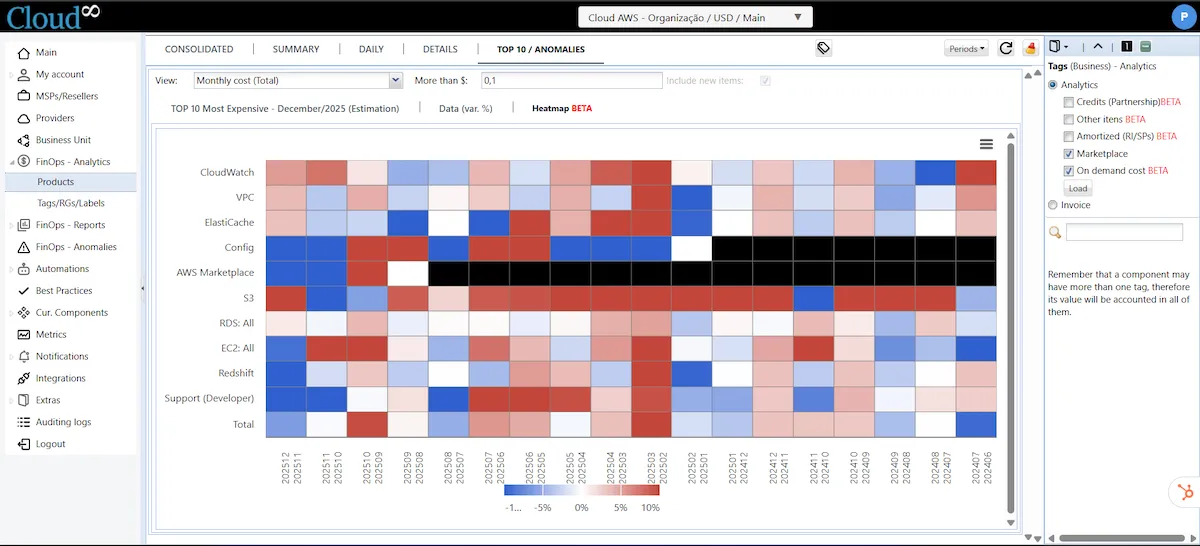This screenshot has height=546, width=1200.
Task: Click the Metrics chart icon
Action: point(25,335)
